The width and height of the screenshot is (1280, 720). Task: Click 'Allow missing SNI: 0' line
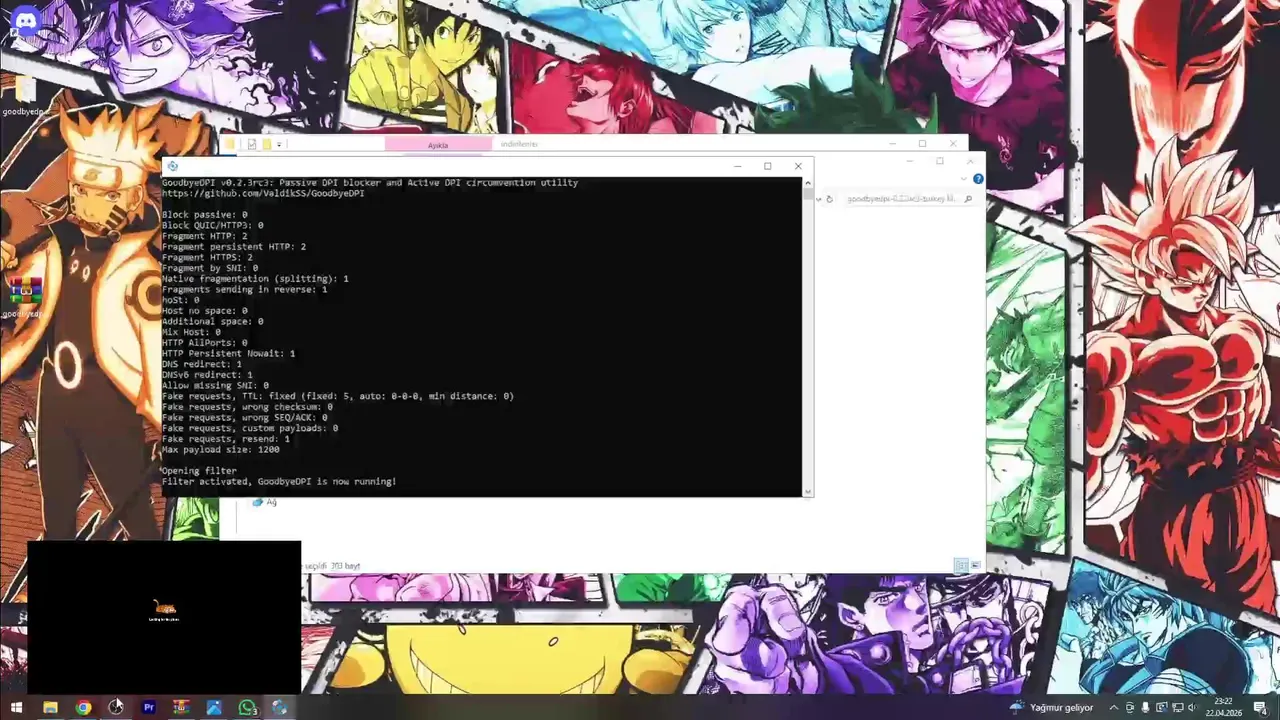[x=215, y=385]
